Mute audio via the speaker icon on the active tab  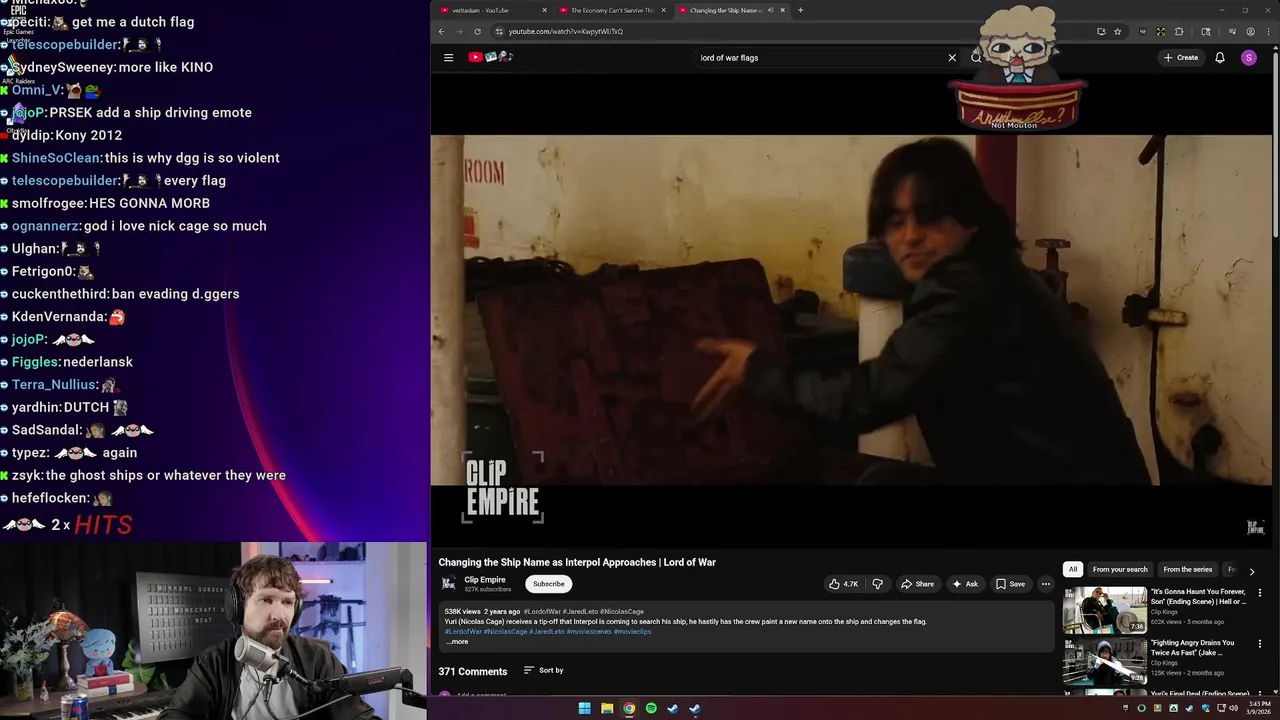(x=770, y=10)
